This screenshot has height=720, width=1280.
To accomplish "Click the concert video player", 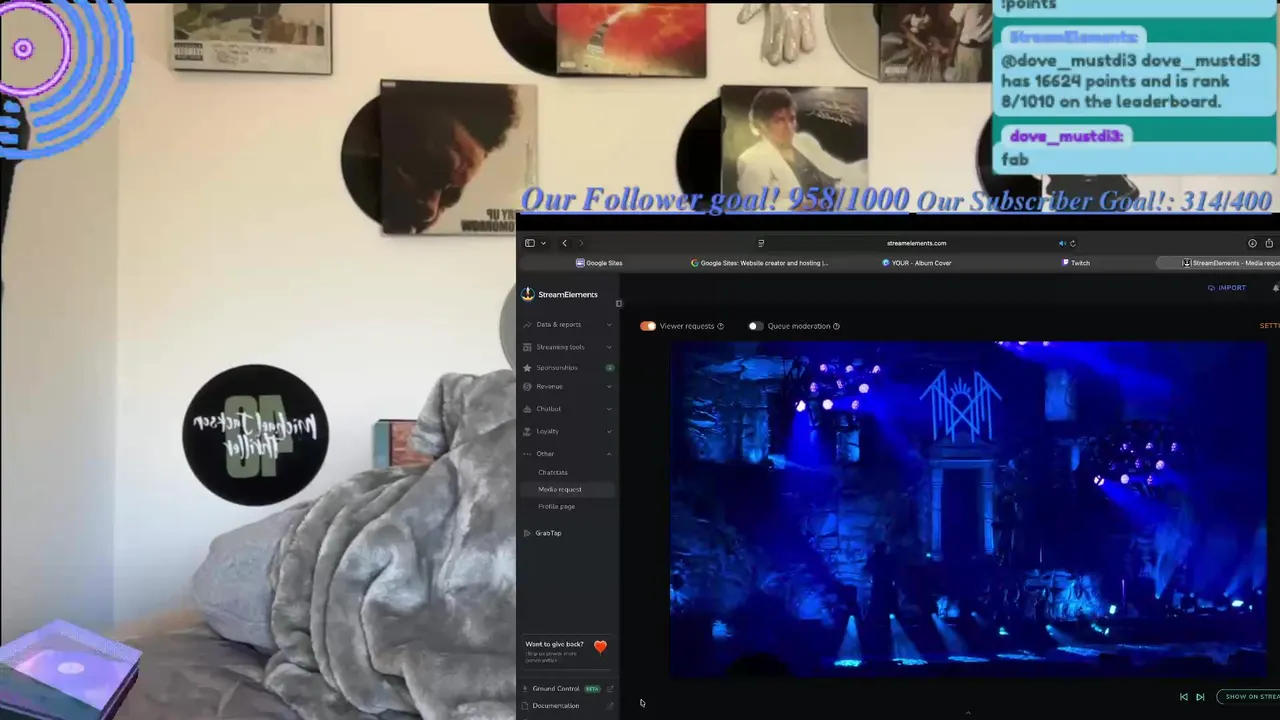I will [967, 510].
